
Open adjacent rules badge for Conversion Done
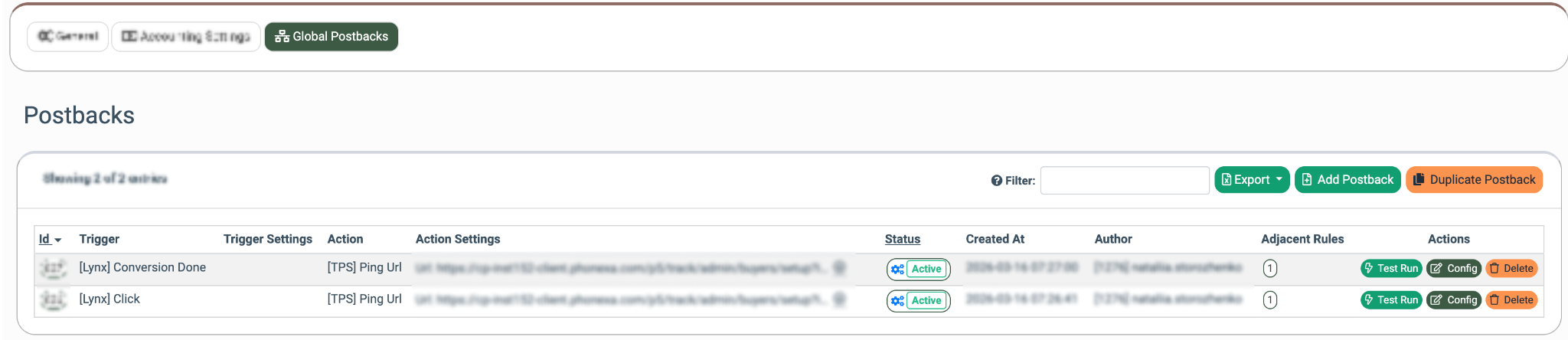(x=1269, y=269)
